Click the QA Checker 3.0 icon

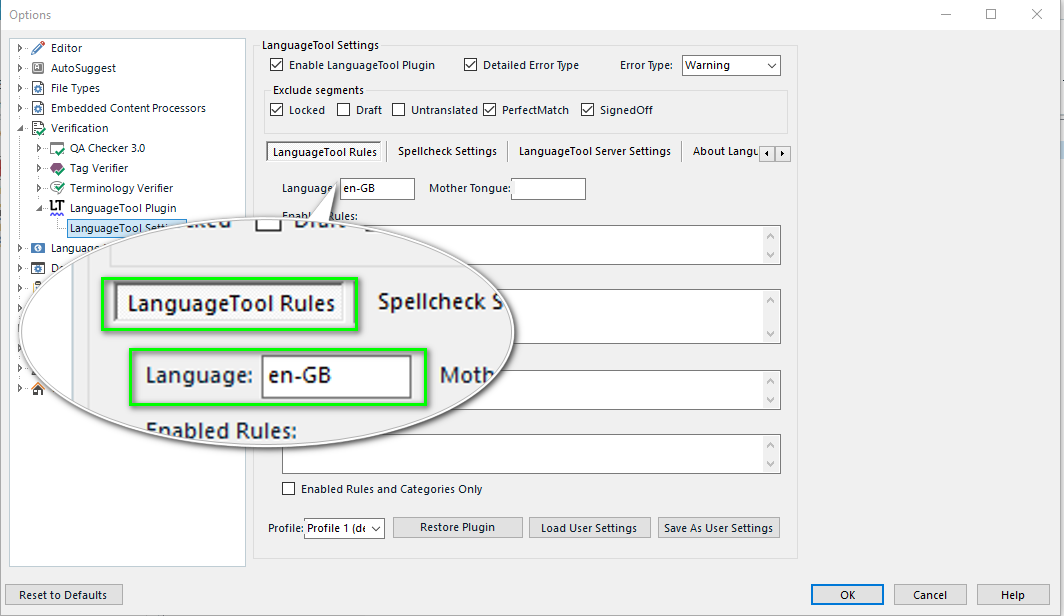[58, 149]
